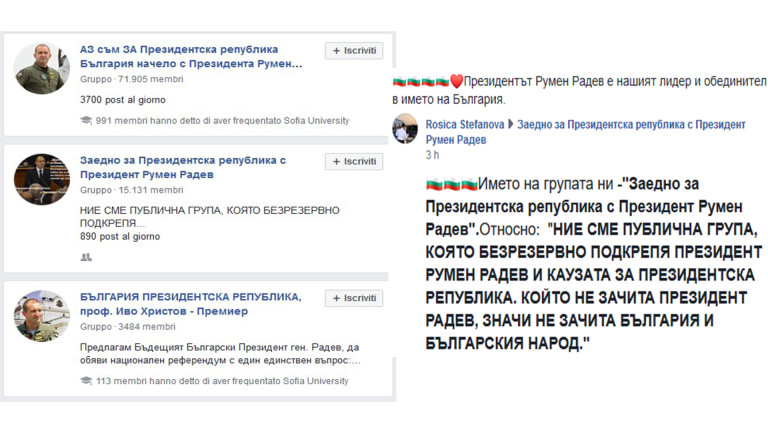Click the "3 h" post timestamp
This screenshot has height=432, width=768.
432,155
